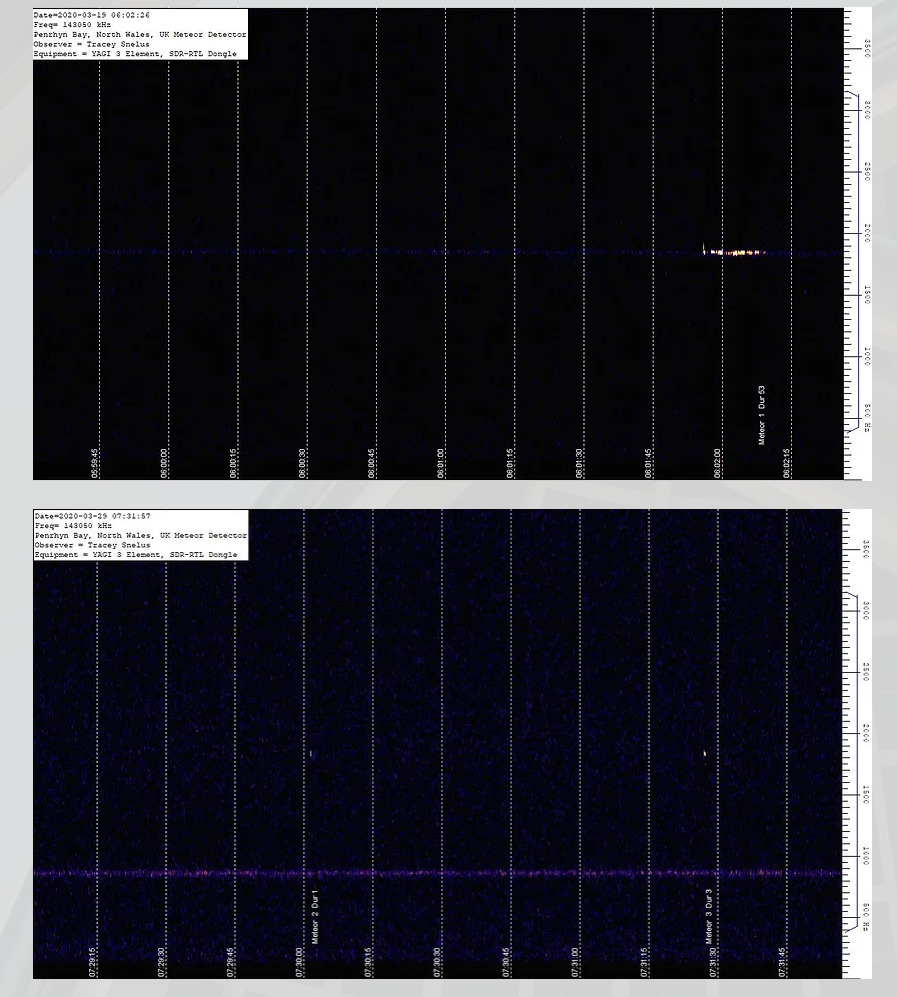Select the 06:00:00 time marker
Viewport: 897px width, 997px height.
coord(164,463)
